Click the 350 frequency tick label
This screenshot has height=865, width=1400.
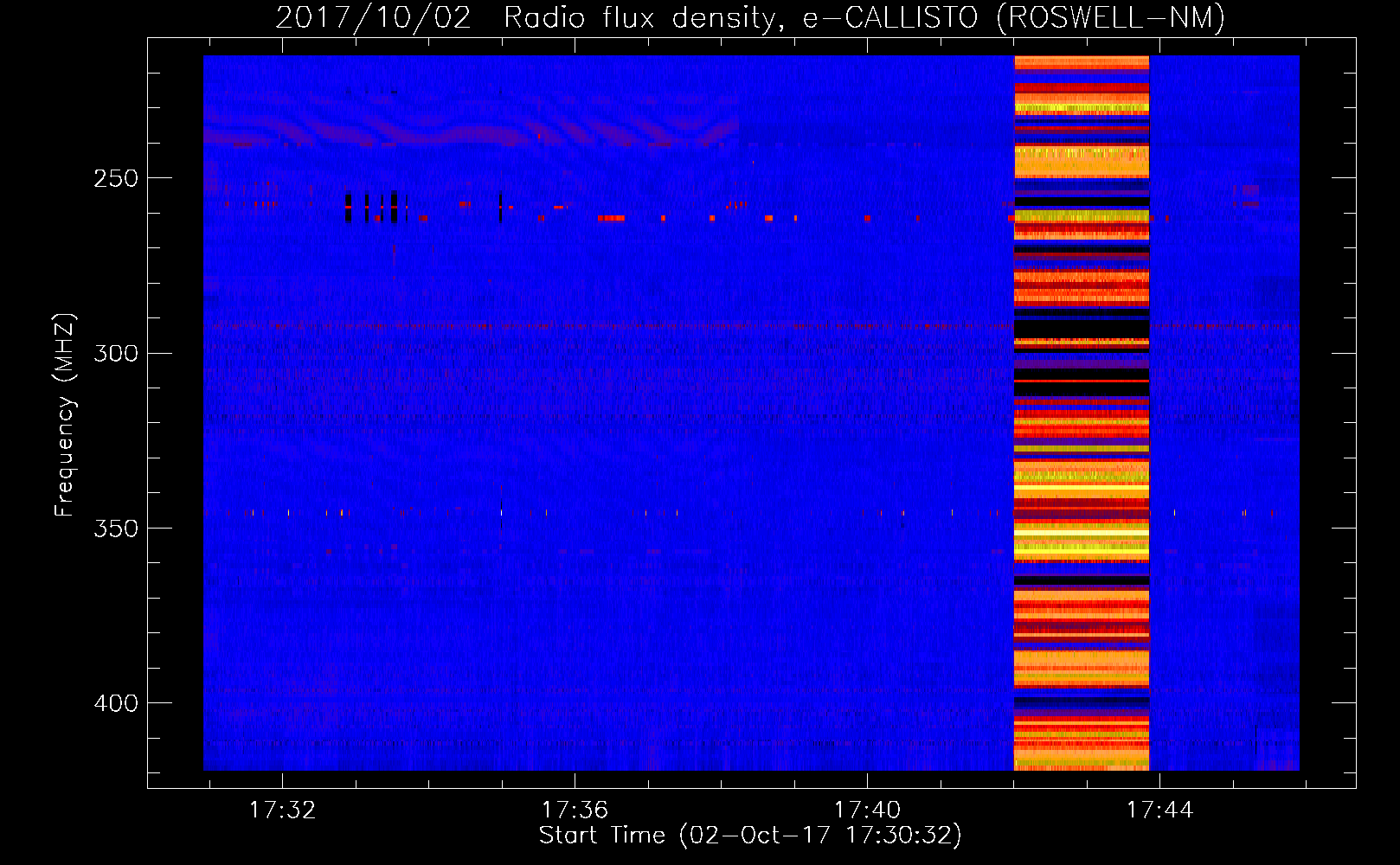[x=116, y=529]
